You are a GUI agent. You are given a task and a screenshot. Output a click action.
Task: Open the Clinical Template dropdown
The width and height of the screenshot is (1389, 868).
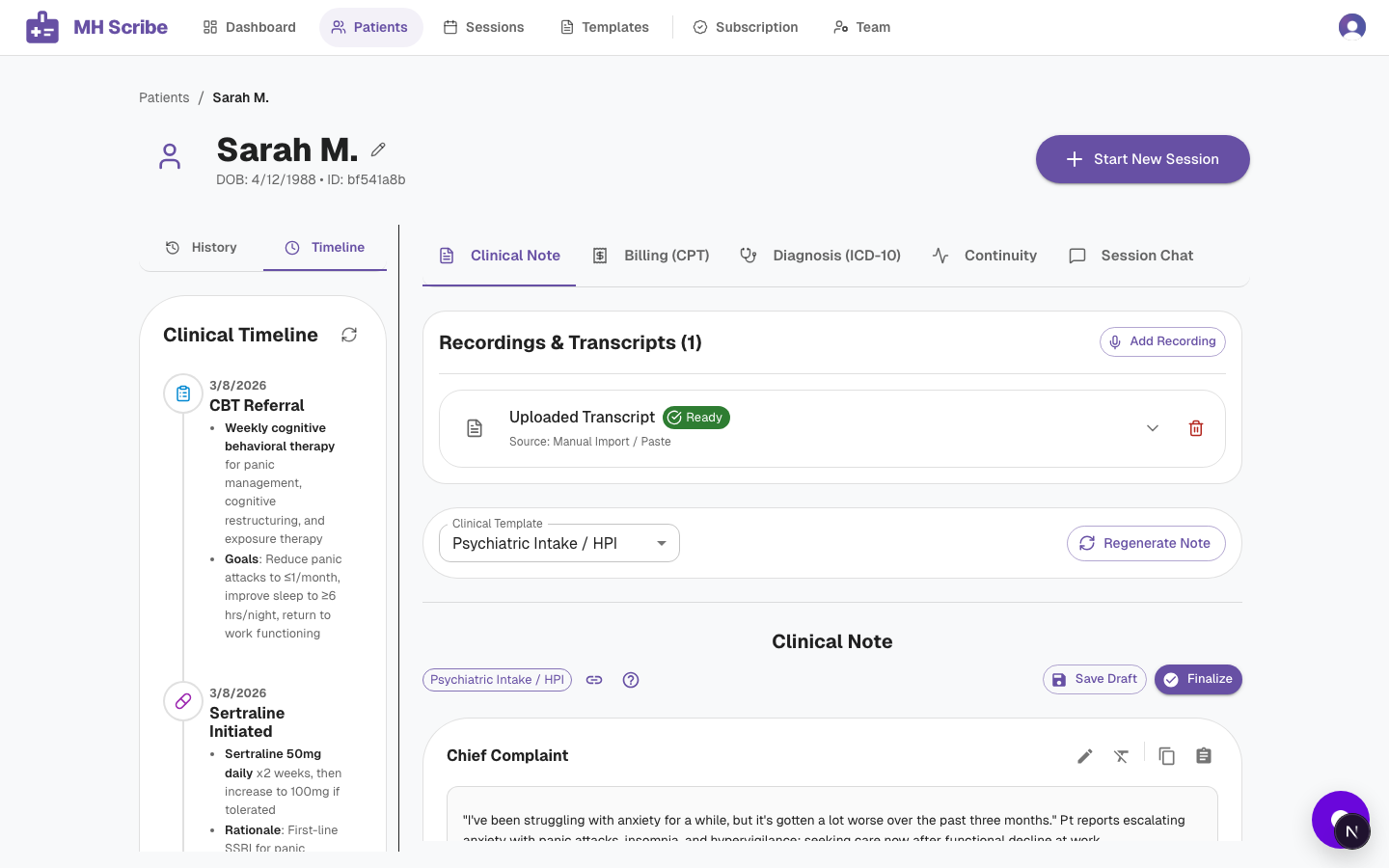(x=559, y=543)
